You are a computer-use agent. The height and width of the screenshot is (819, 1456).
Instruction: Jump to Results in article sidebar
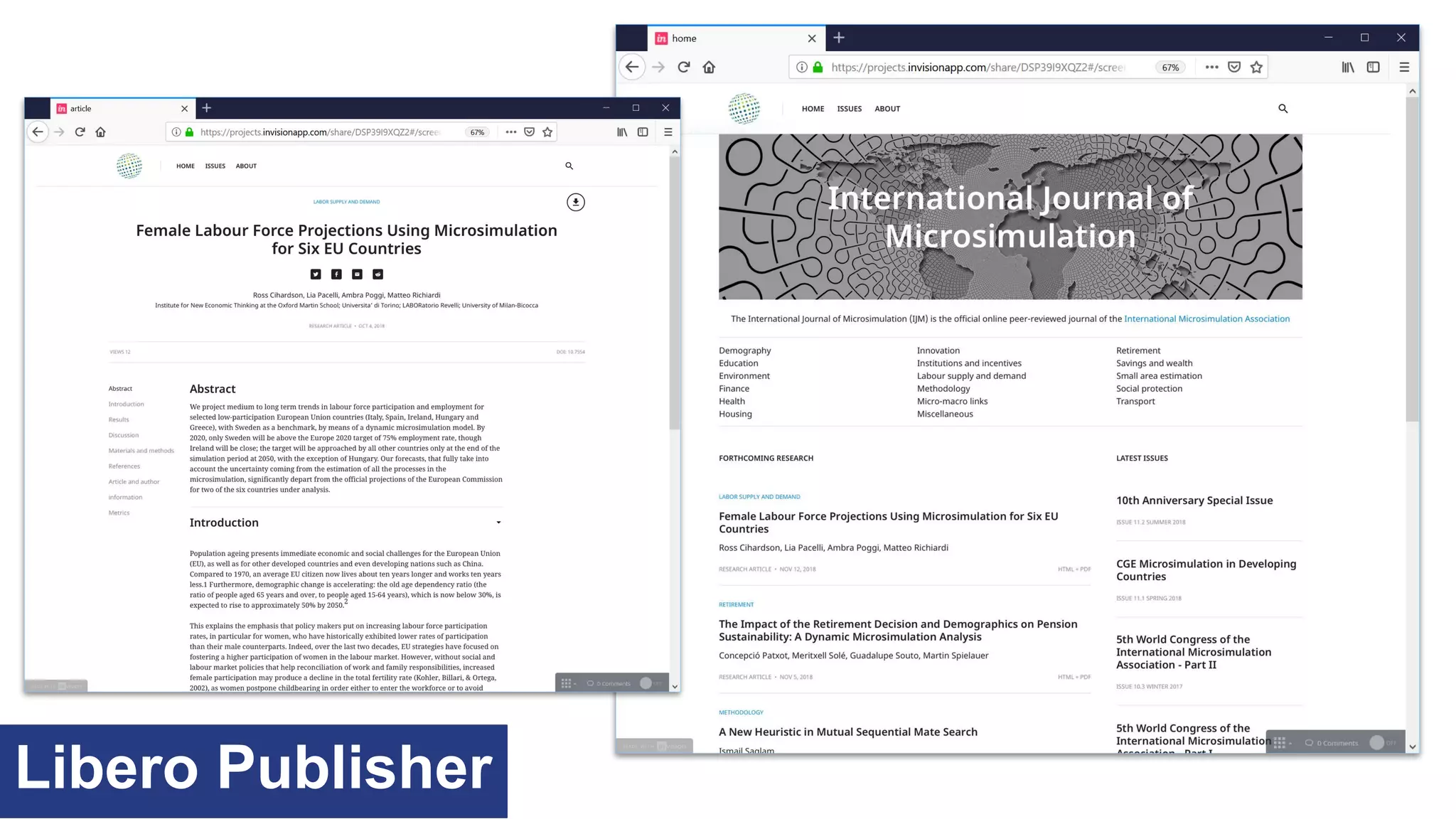119,420
